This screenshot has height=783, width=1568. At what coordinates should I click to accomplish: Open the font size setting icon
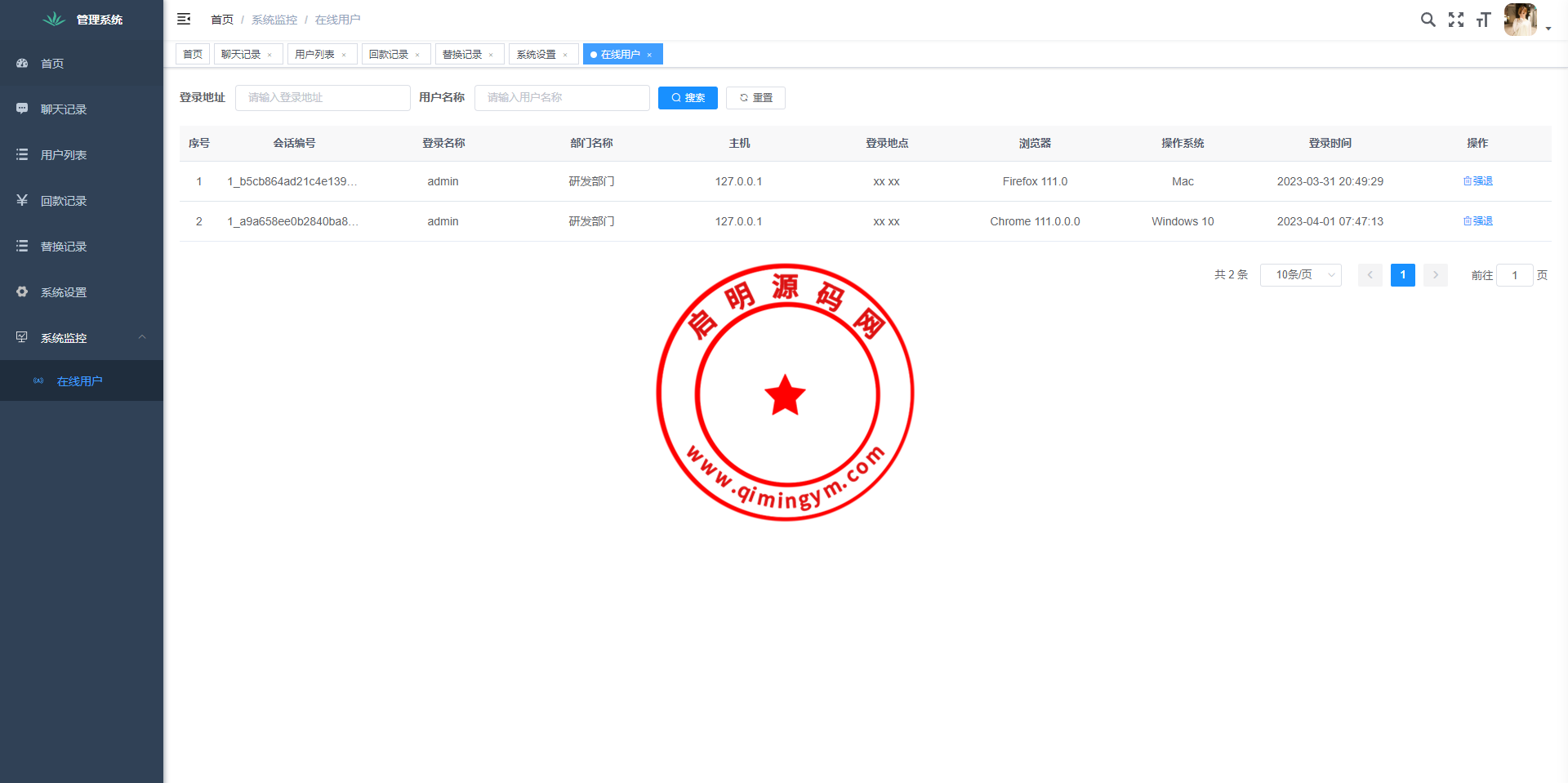click(x=1483, y=20)
